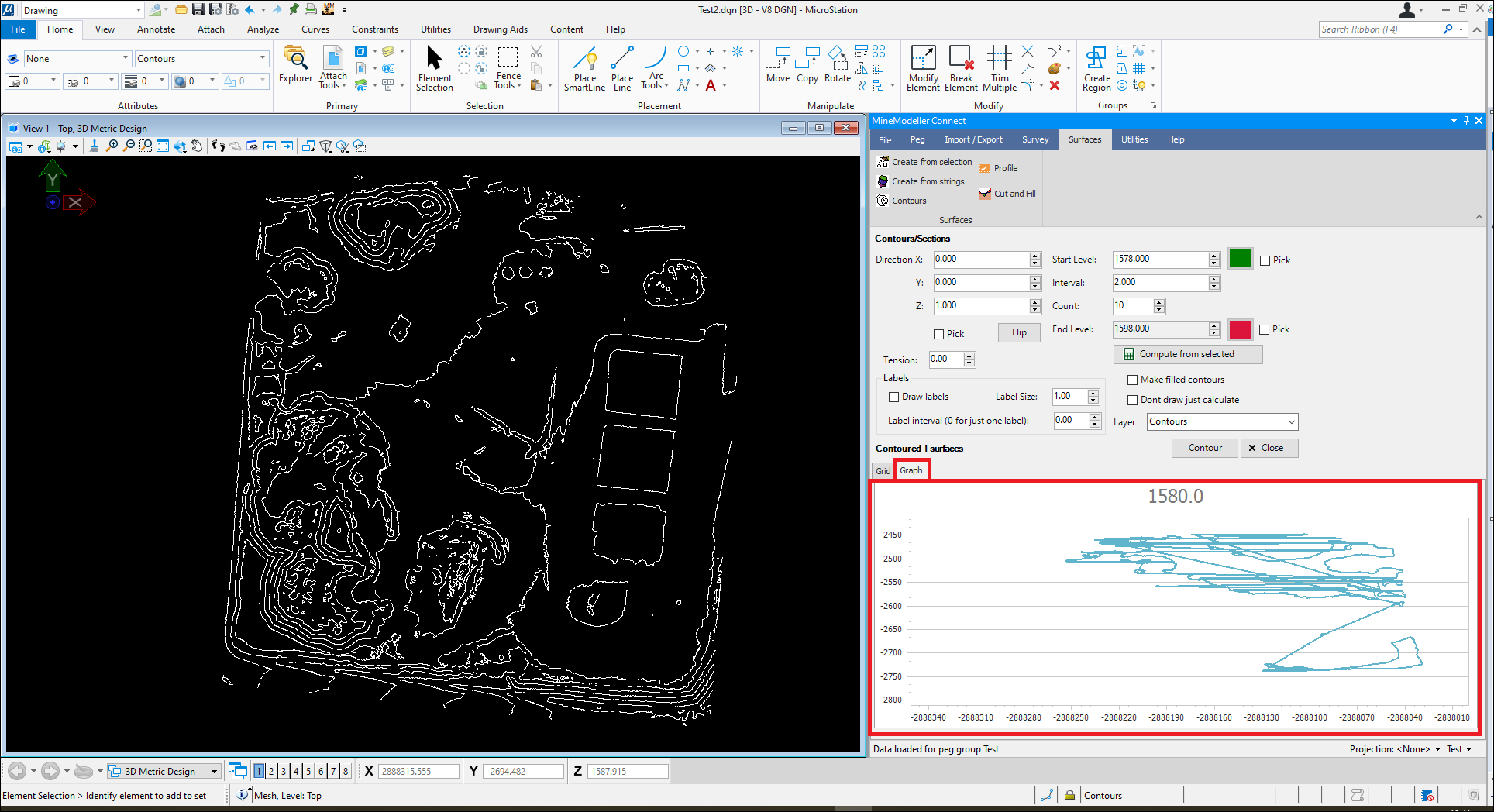Open the active level Contours dropdown in ribbon
Viewport: 1494px width, 812px height.
[x=263, y=59]
